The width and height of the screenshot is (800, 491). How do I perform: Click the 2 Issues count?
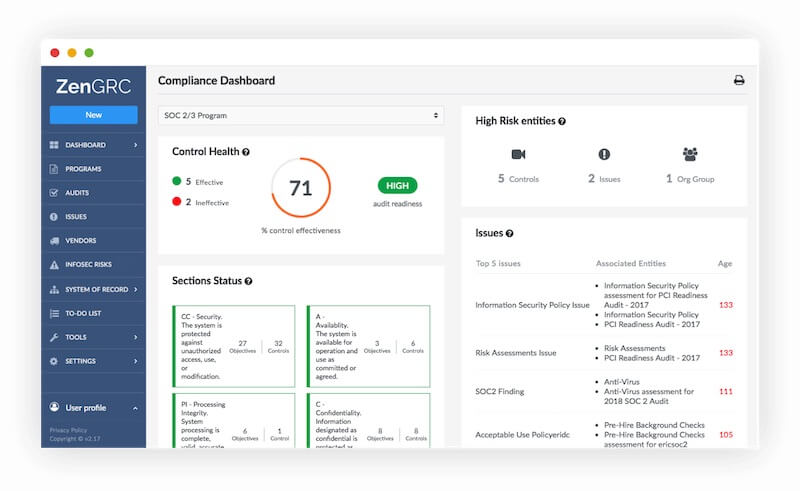[604, 179]
